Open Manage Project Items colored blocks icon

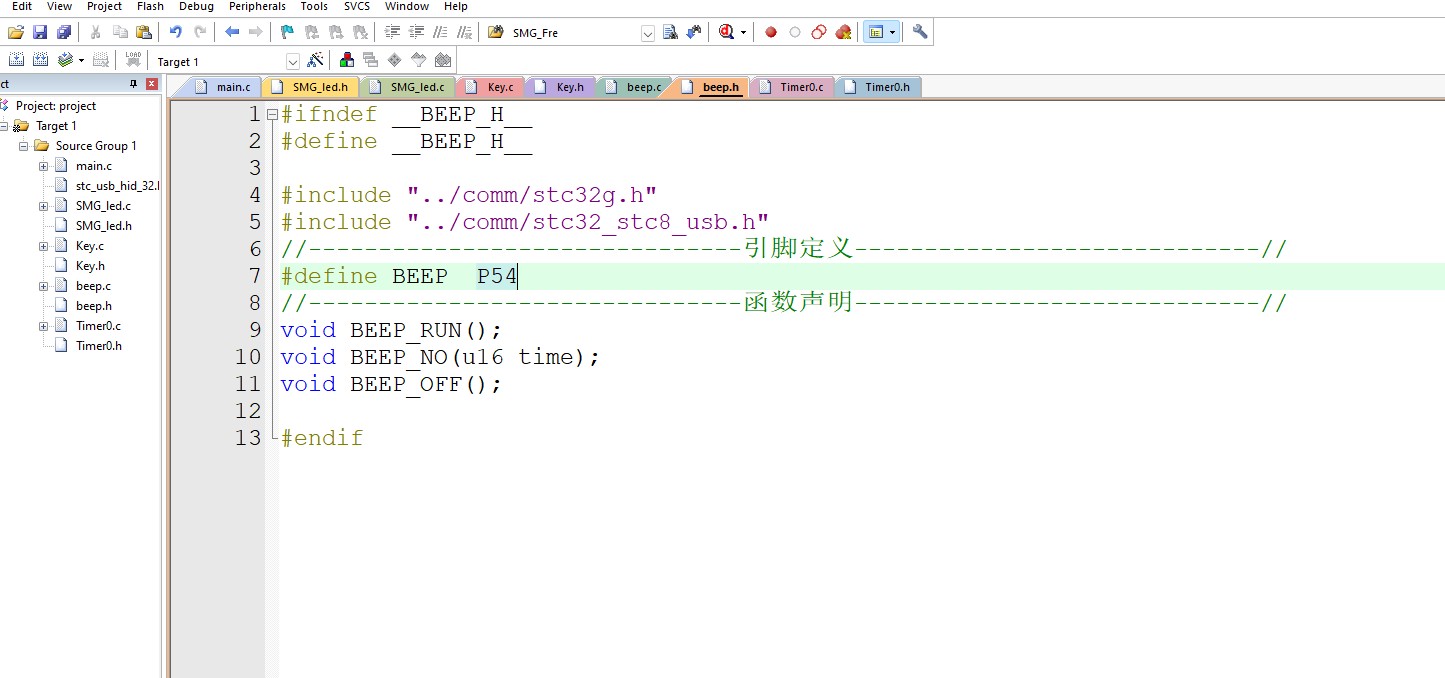(347, 60)
